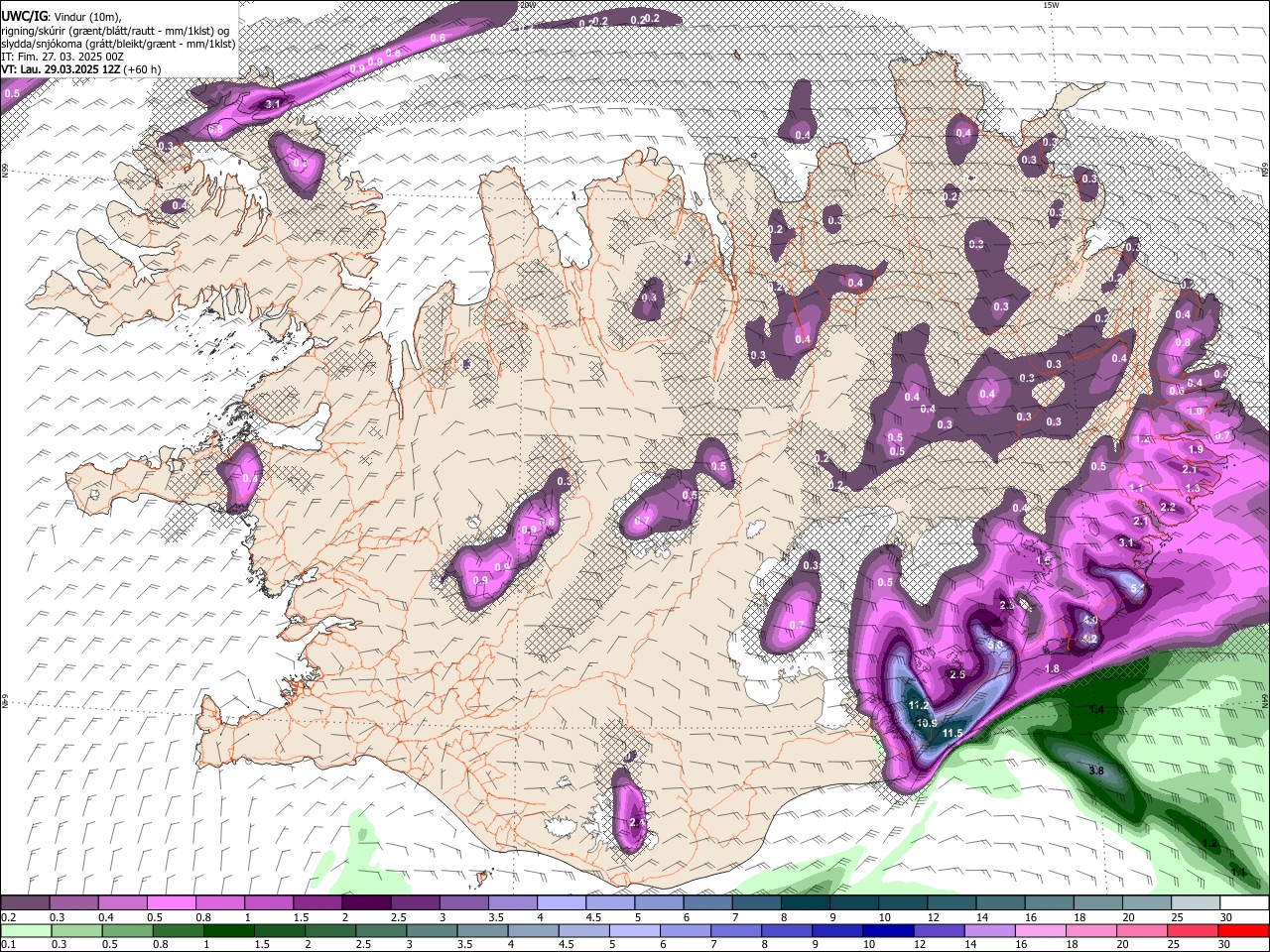This screenshot has height=952, width=1270.
Task: Select the darkest green rain-scale swatch labeled 1
Action: coord(228,931)
